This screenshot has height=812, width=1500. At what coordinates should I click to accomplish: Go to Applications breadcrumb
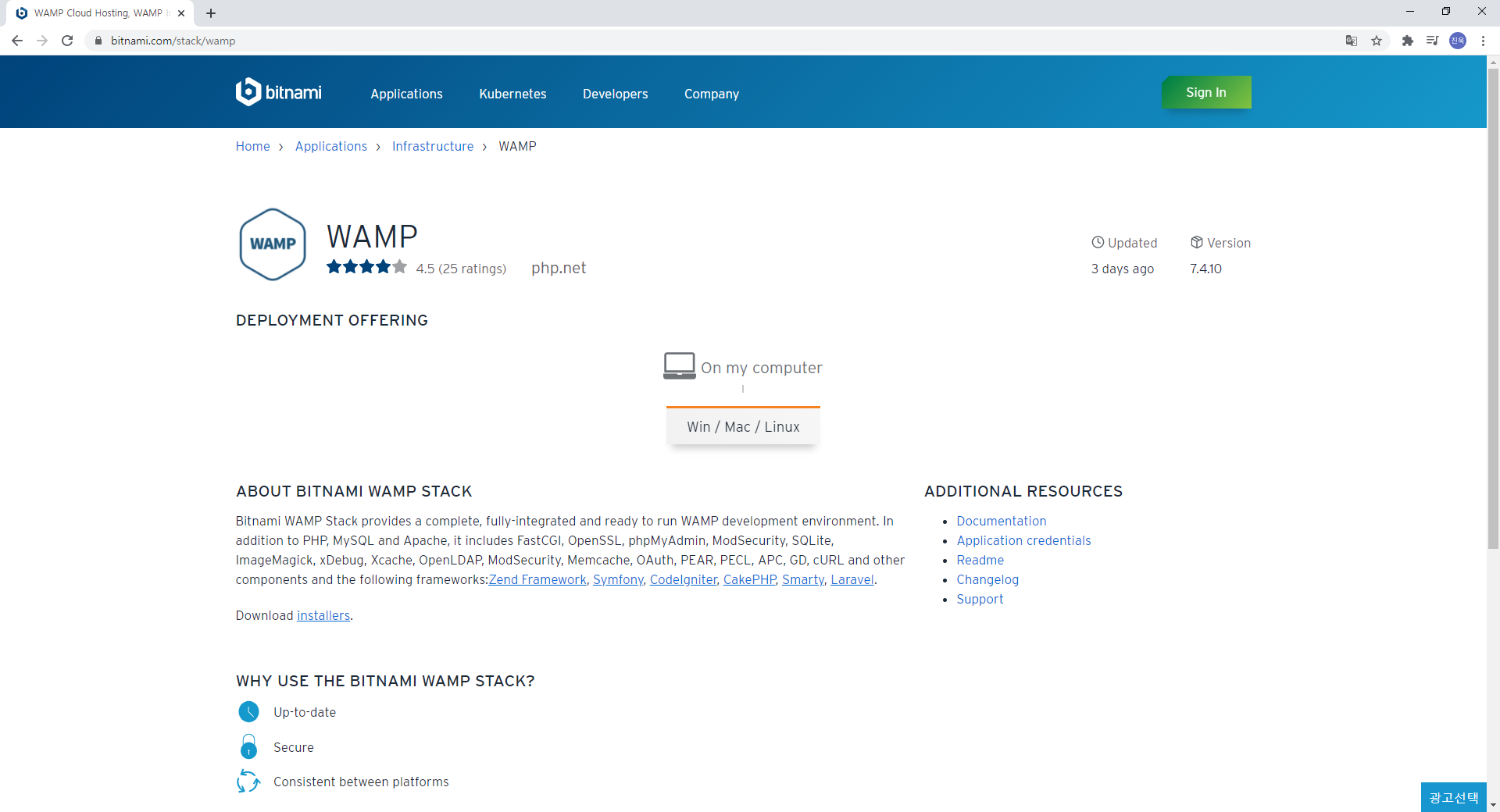pos(331,146)
